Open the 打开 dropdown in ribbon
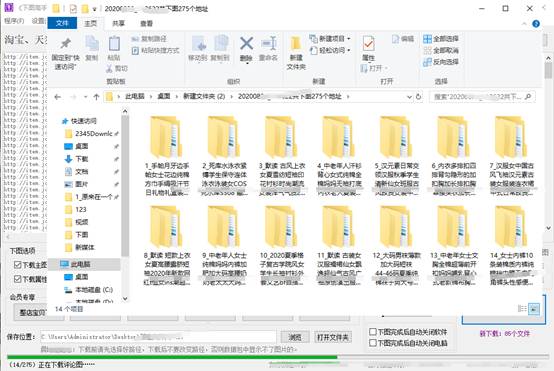Image resolution: width=554 pixels, height=371 pixels. point(374,68)
